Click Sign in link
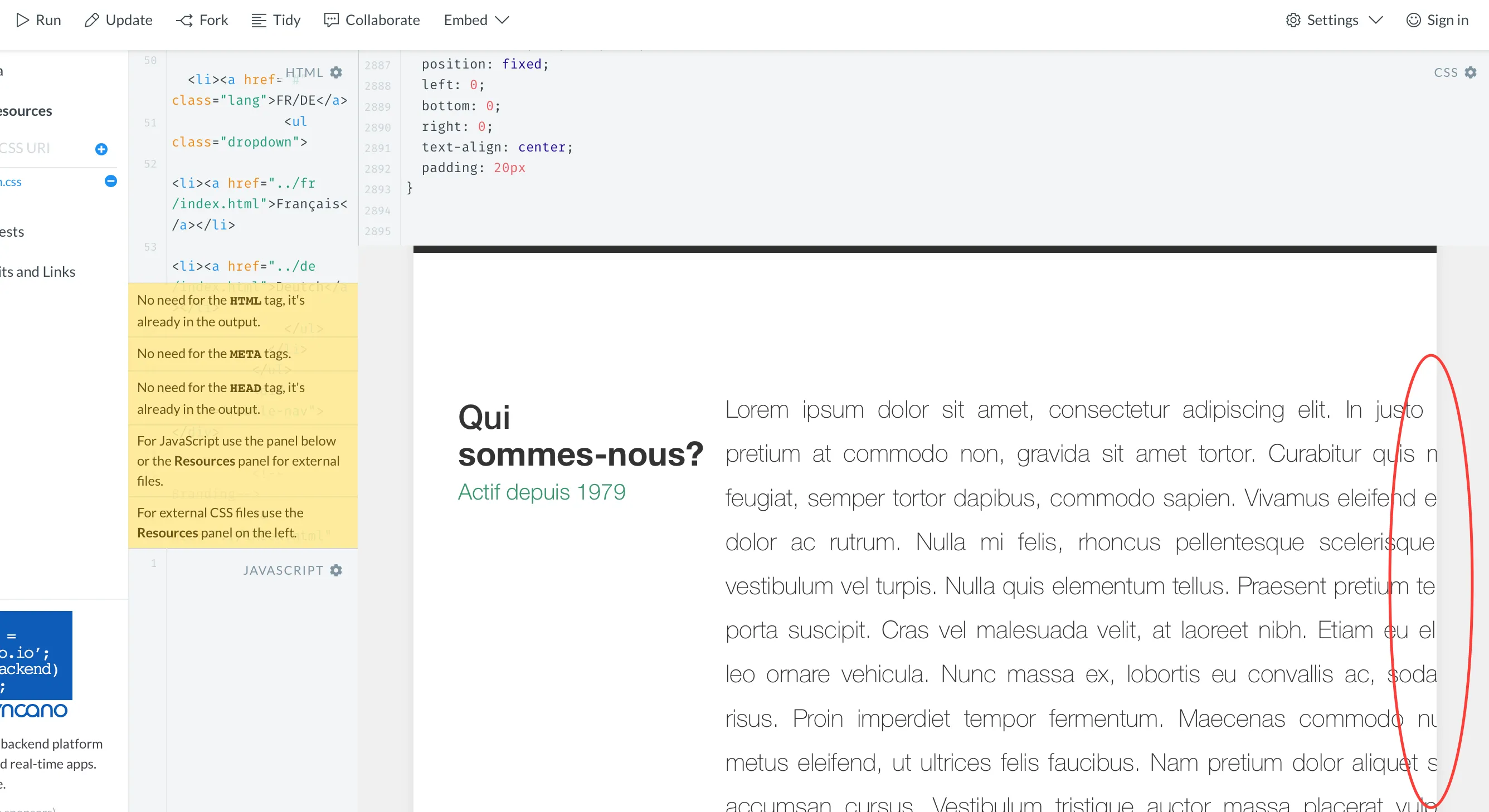This screenshot has width=1489, height=812. [1438, 20]
